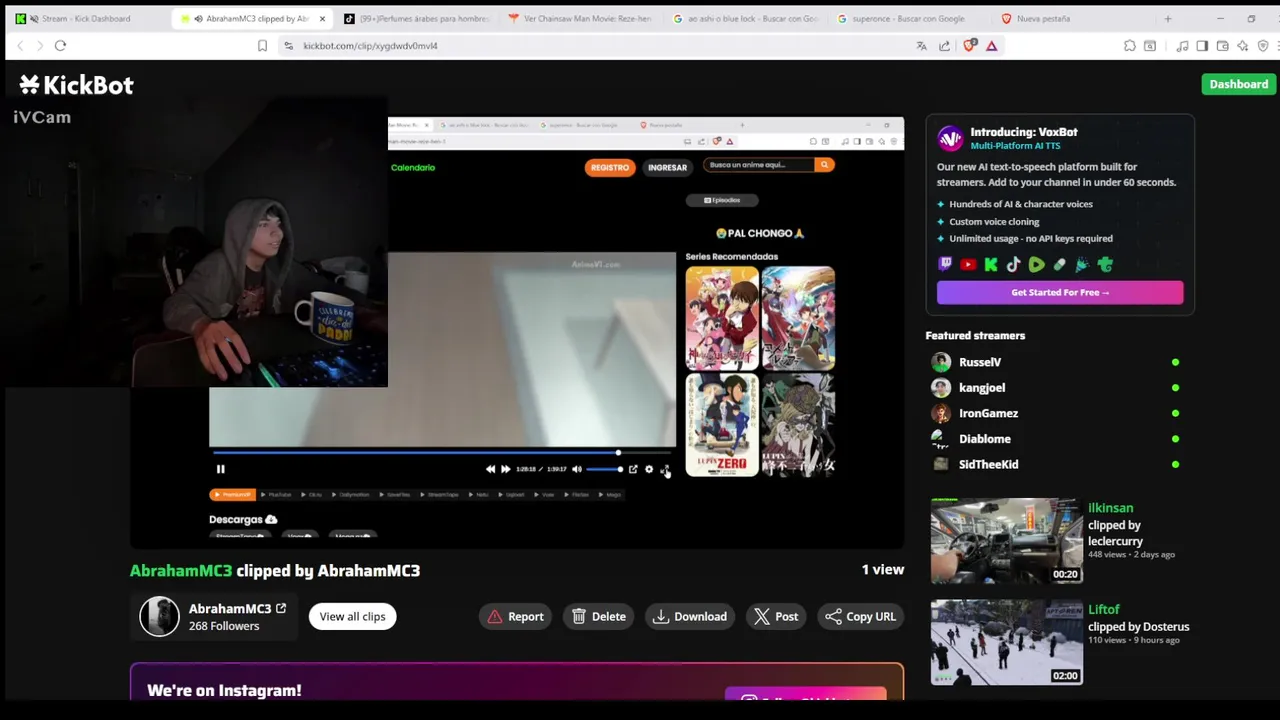Viewport: 1280px width, 720px height.
Task: Click the Rumble icon in VoxBot card
Action: point(1036,264)
